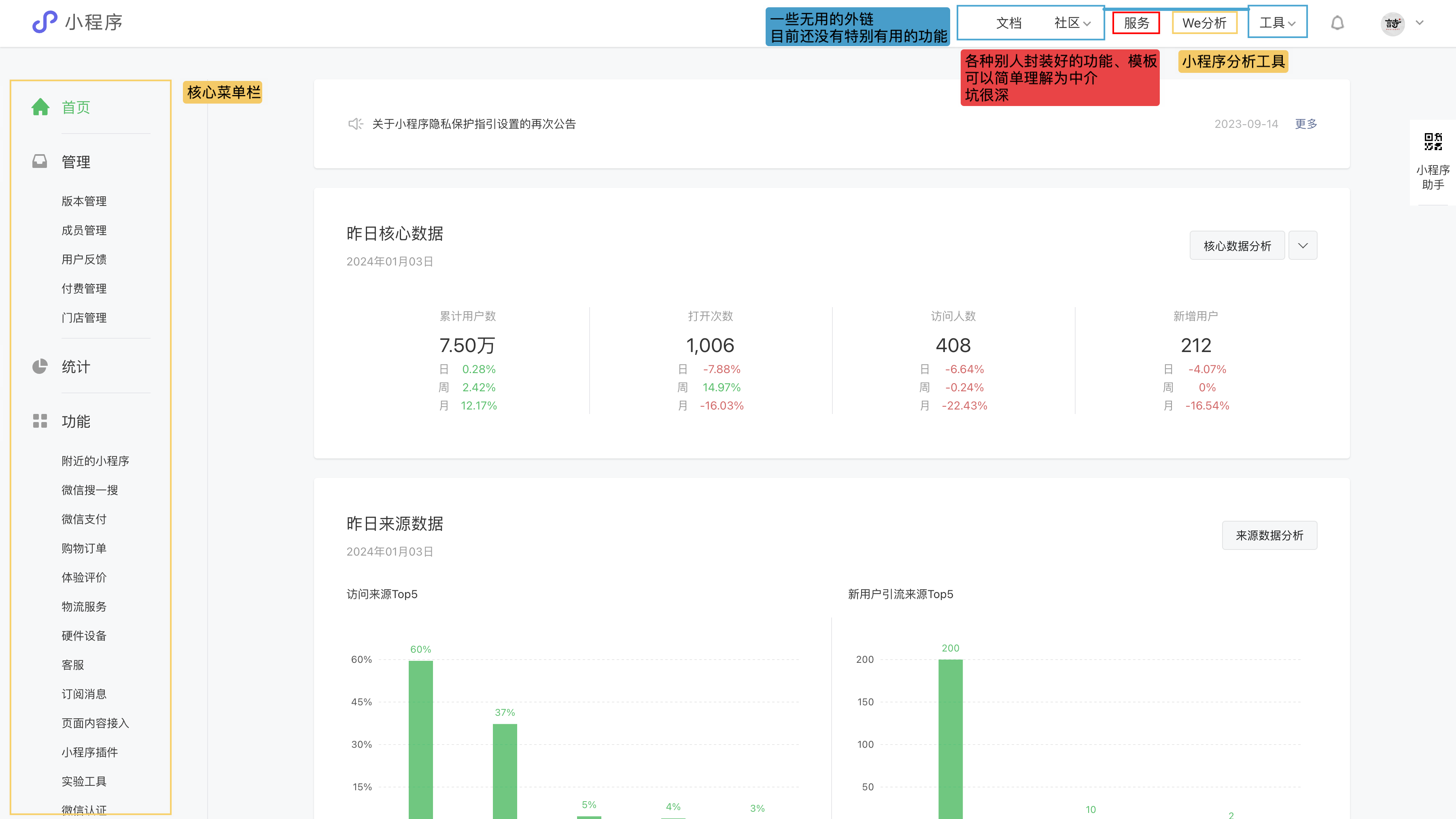Click the 核心数据分析 button

coord(1237,245)
